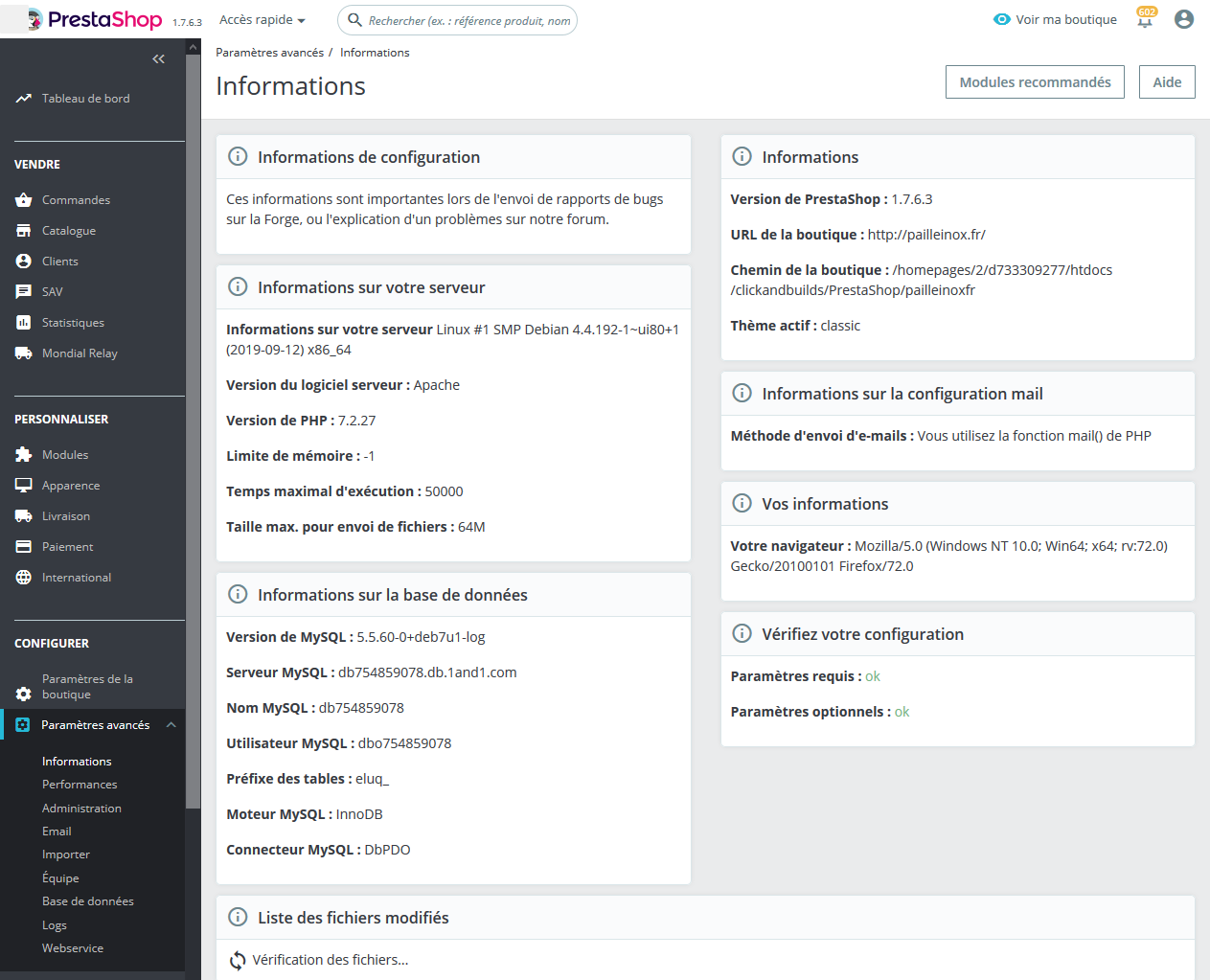The width and height of the screenshot is (1210, 980).
Task: Click info icon beside Vos informations
Action: pos(742,503)
